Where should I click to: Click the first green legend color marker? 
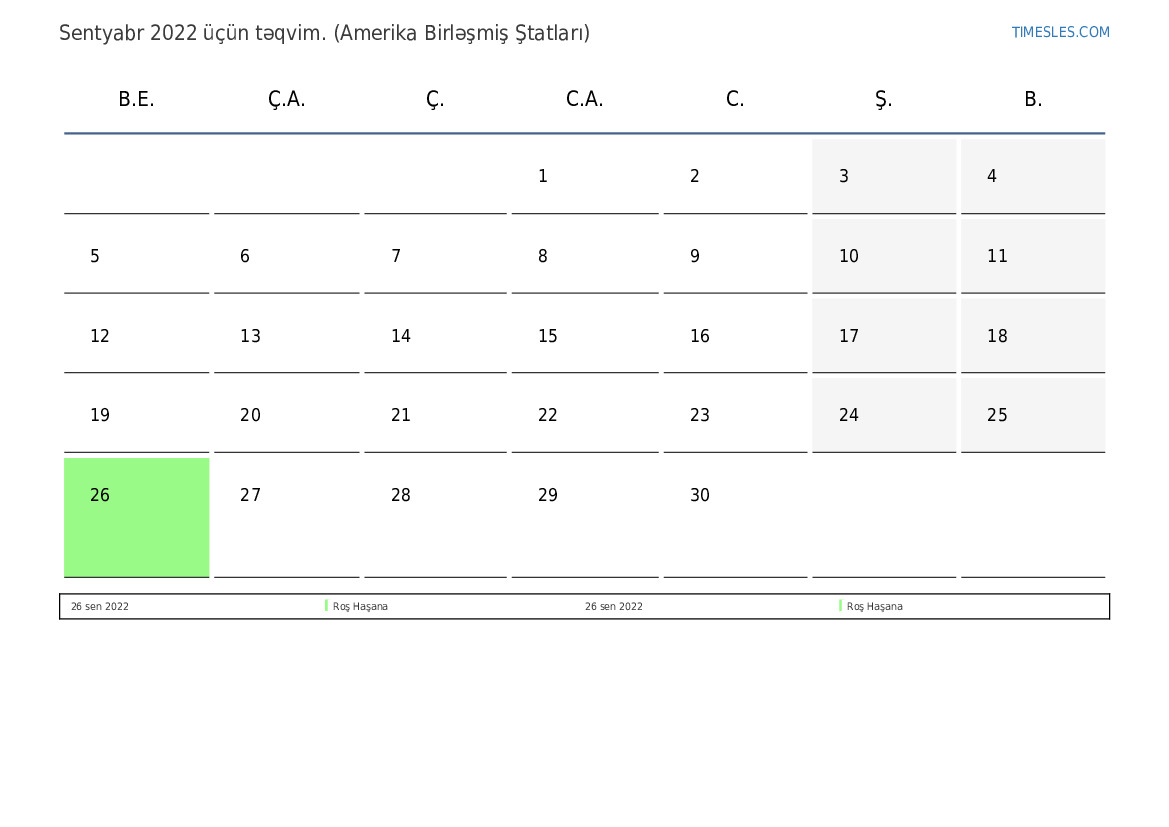(x=326, y=606)
